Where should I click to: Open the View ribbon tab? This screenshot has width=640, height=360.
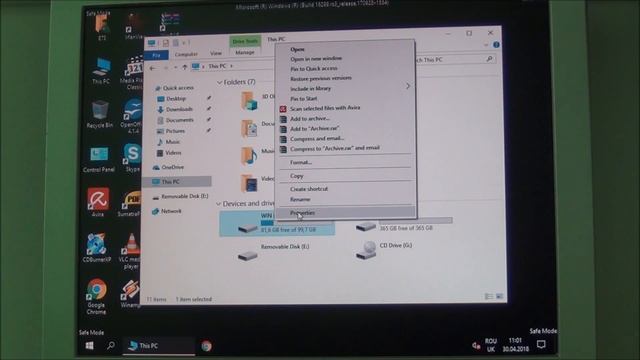tap(216, 53)
